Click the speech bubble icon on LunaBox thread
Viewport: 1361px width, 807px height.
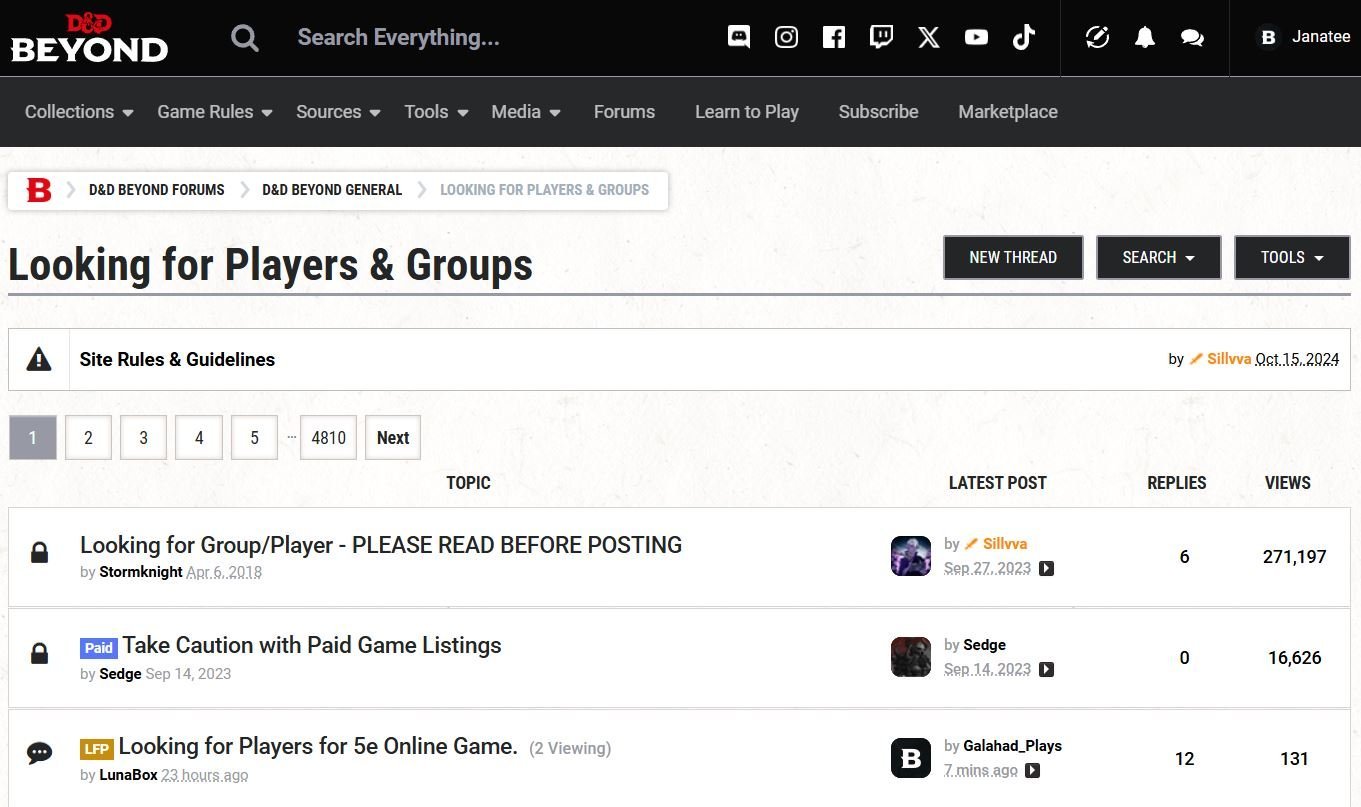pyautogui.click(x=40, y=753)
